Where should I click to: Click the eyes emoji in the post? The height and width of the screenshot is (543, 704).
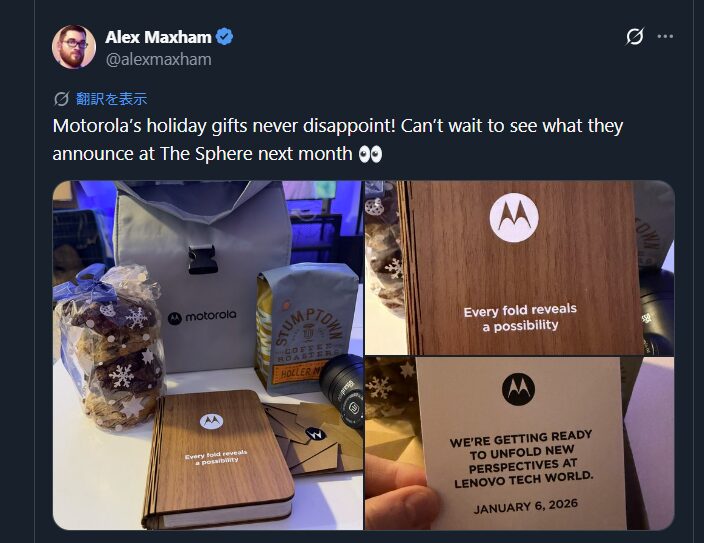370,154
